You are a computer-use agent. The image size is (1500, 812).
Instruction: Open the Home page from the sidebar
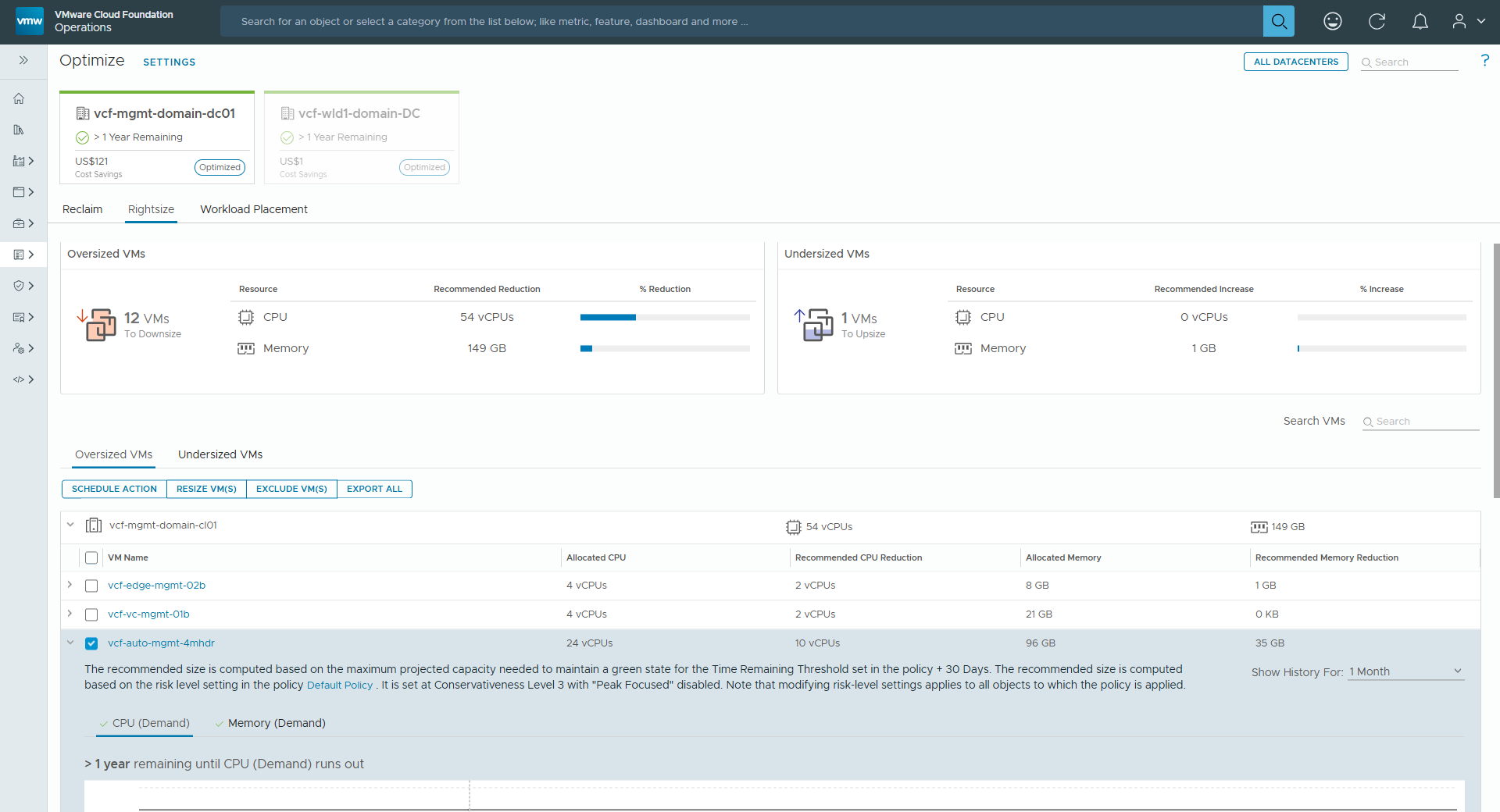(20, 98)
